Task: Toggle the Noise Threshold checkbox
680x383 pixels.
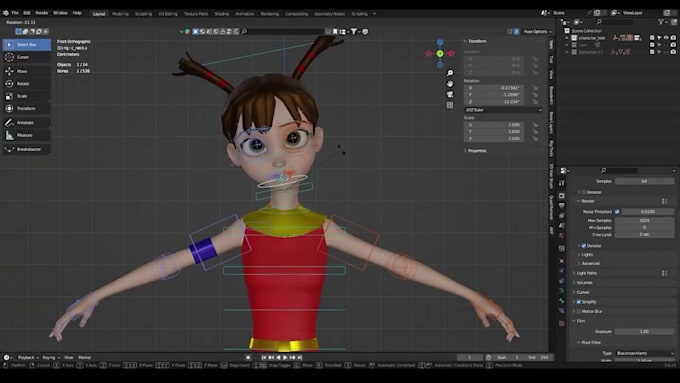Action: click(617, 212)
